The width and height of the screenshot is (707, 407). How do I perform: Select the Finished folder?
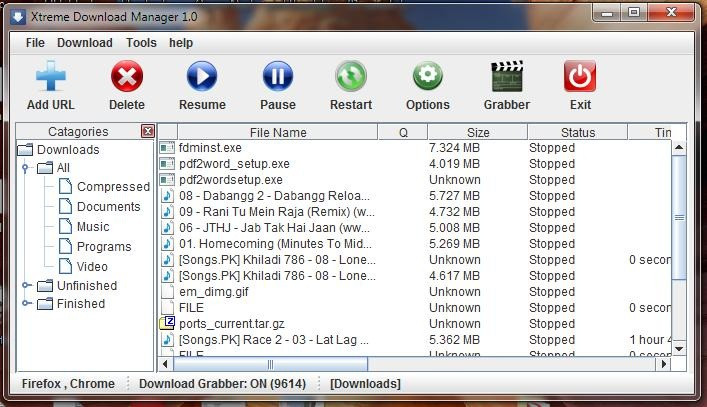coord(81,303)
